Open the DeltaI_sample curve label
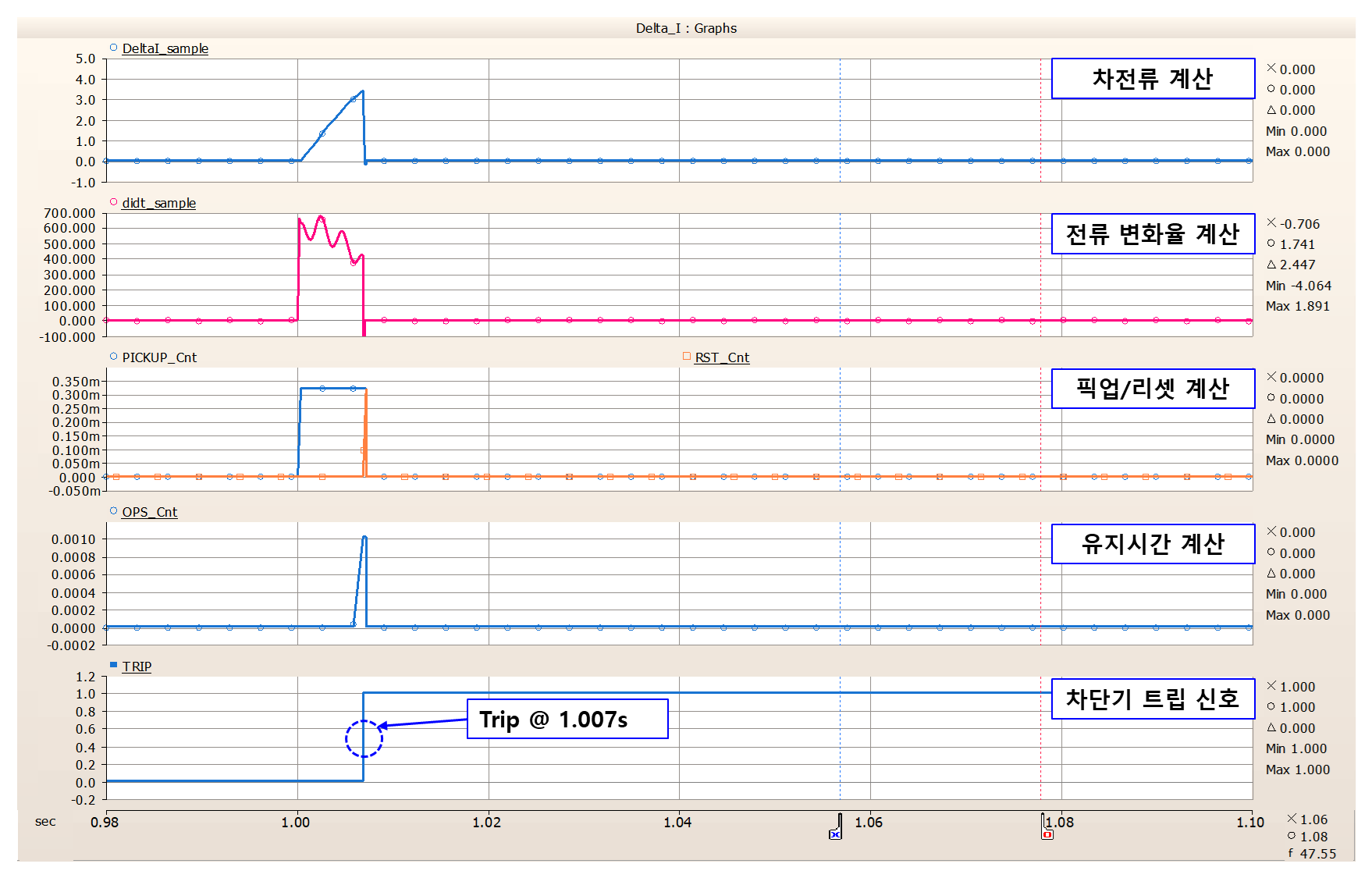Screen dimensions: 1372x878 tap(165, 48)
